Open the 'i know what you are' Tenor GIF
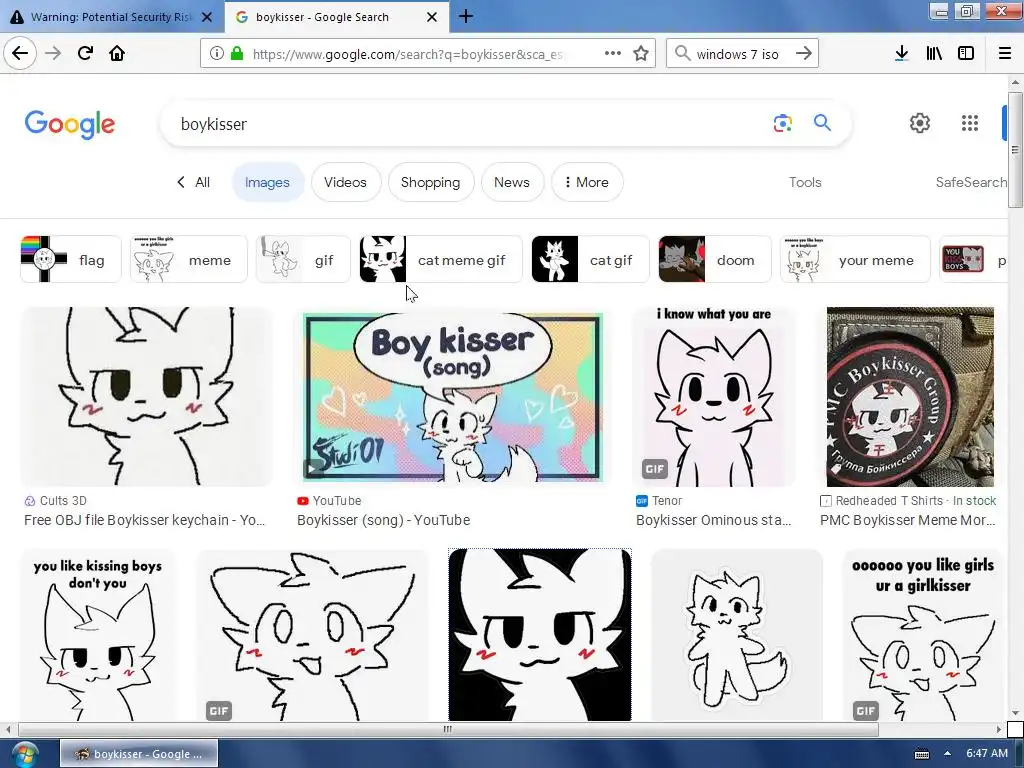The width and height of the screenshot is (1024, 768). click(715, 397)
